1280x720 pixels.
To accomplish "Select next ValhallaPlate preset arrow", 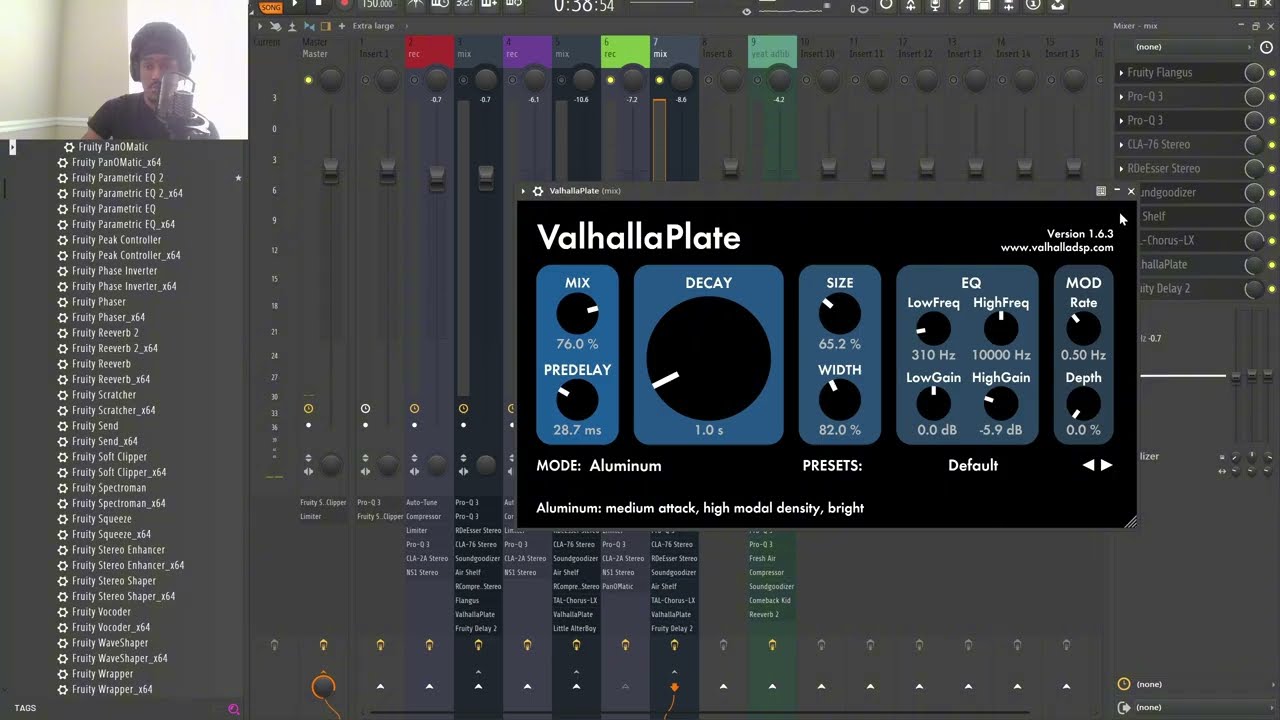I will click(1106, 465).
